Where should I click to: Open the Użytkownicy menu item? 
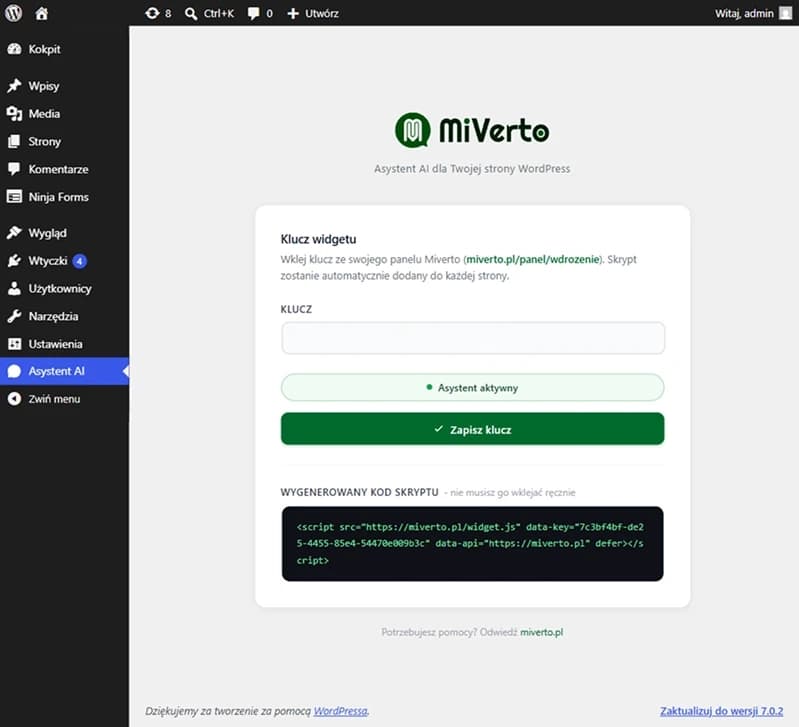64,288
